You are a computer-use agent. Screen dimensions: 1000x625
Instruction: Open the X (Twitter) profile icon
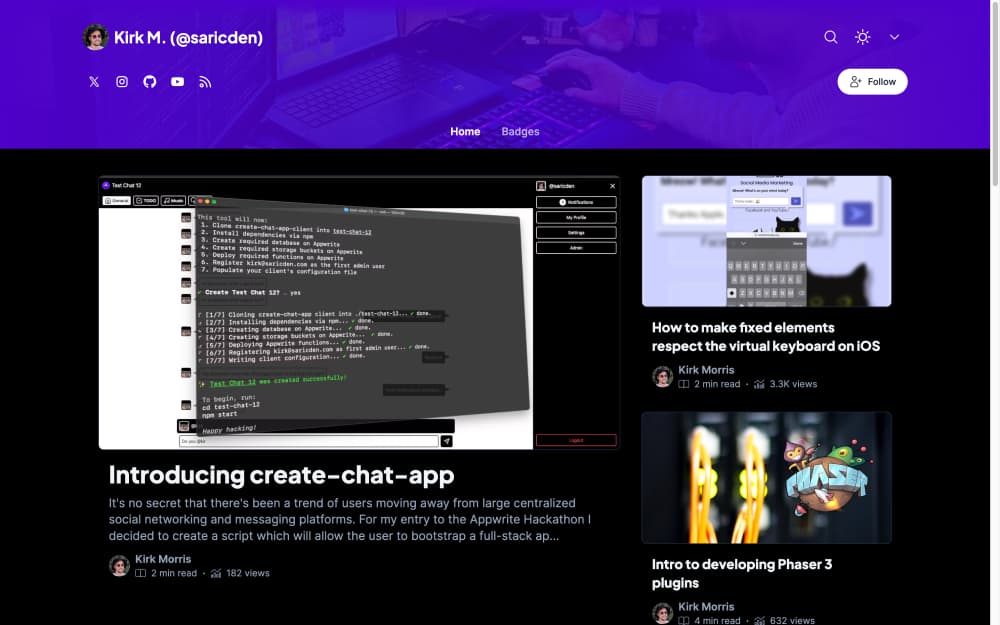coord(94,82)
